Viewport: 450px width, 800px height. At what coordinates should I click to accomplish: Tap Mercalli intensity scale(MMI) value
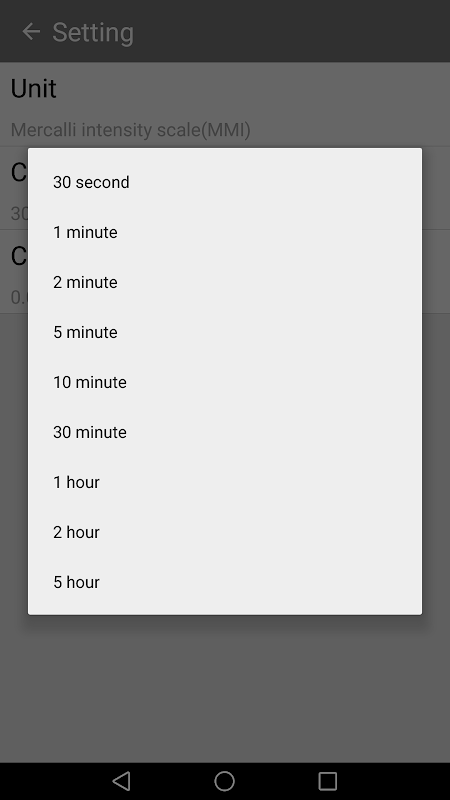(x=131, y=130)
